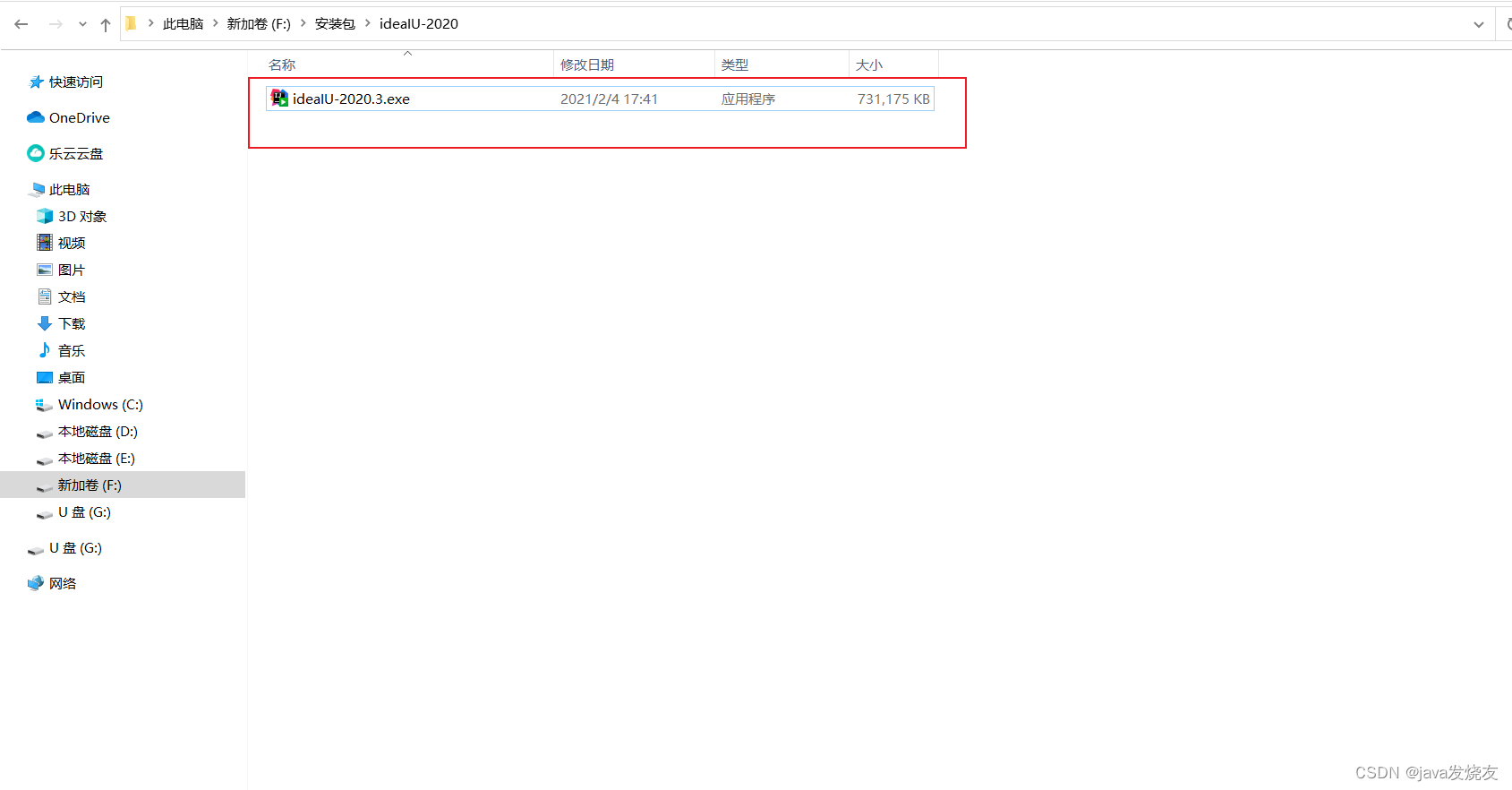Click indented U 盘 (G:) drive icon
Viewport: 1512px width, 790px height.
45,514
